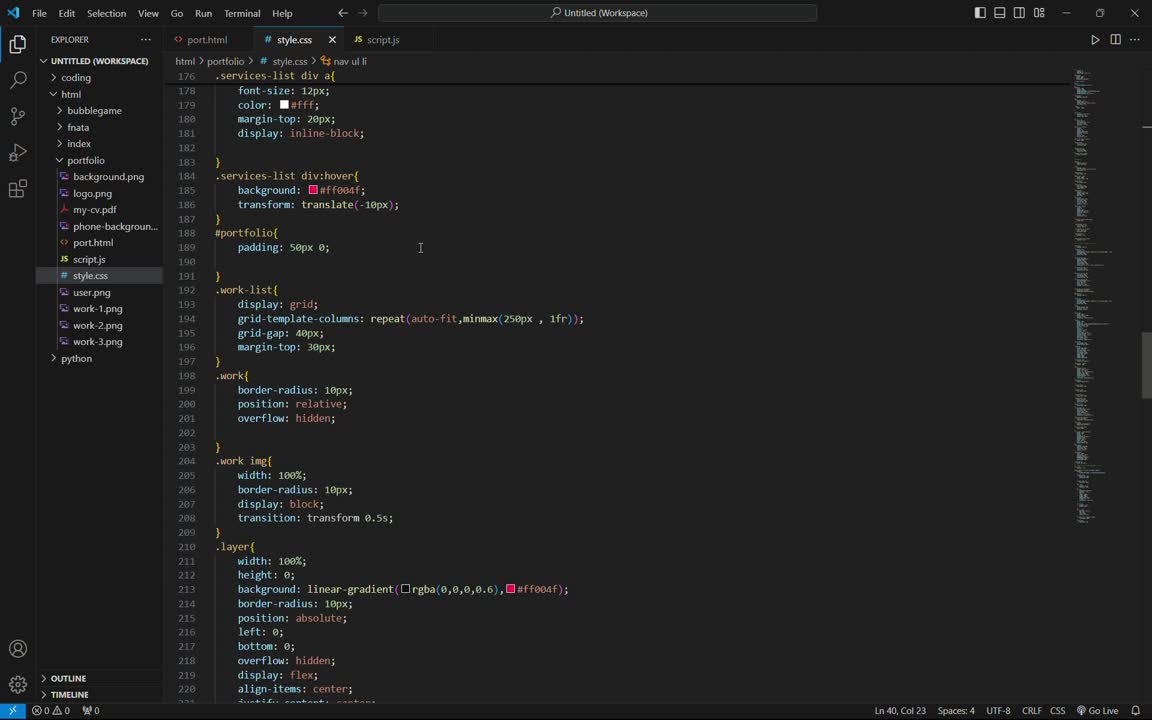The height and width of the screenshot is (720, 1152).
Task: Open the #ff004f swatch on line 185
Action: click(313, 190)
